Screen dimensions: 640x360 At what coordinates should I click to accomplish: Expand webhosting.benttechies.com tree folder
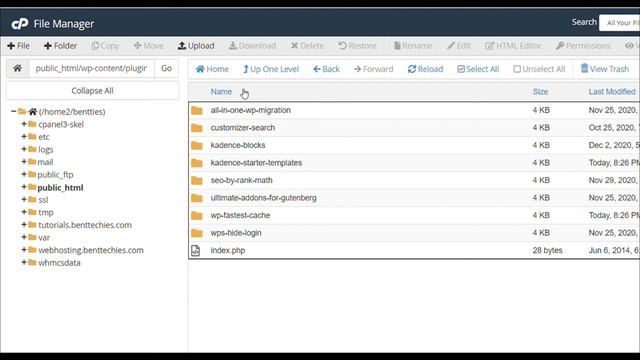coord(24,250)
